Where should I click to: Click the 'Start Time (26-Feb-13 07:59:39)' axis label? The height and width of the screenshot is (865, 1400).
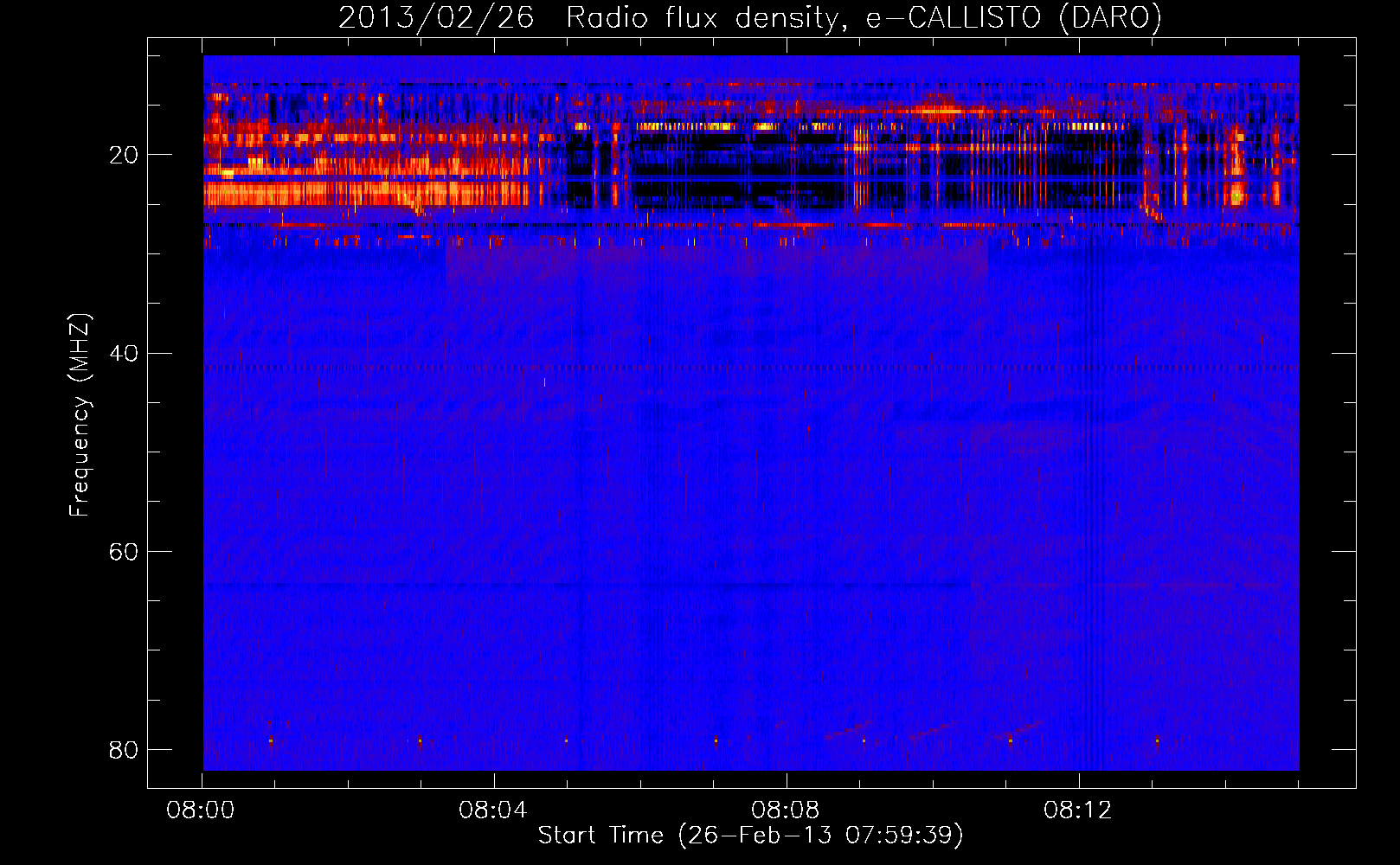(750, 835)
